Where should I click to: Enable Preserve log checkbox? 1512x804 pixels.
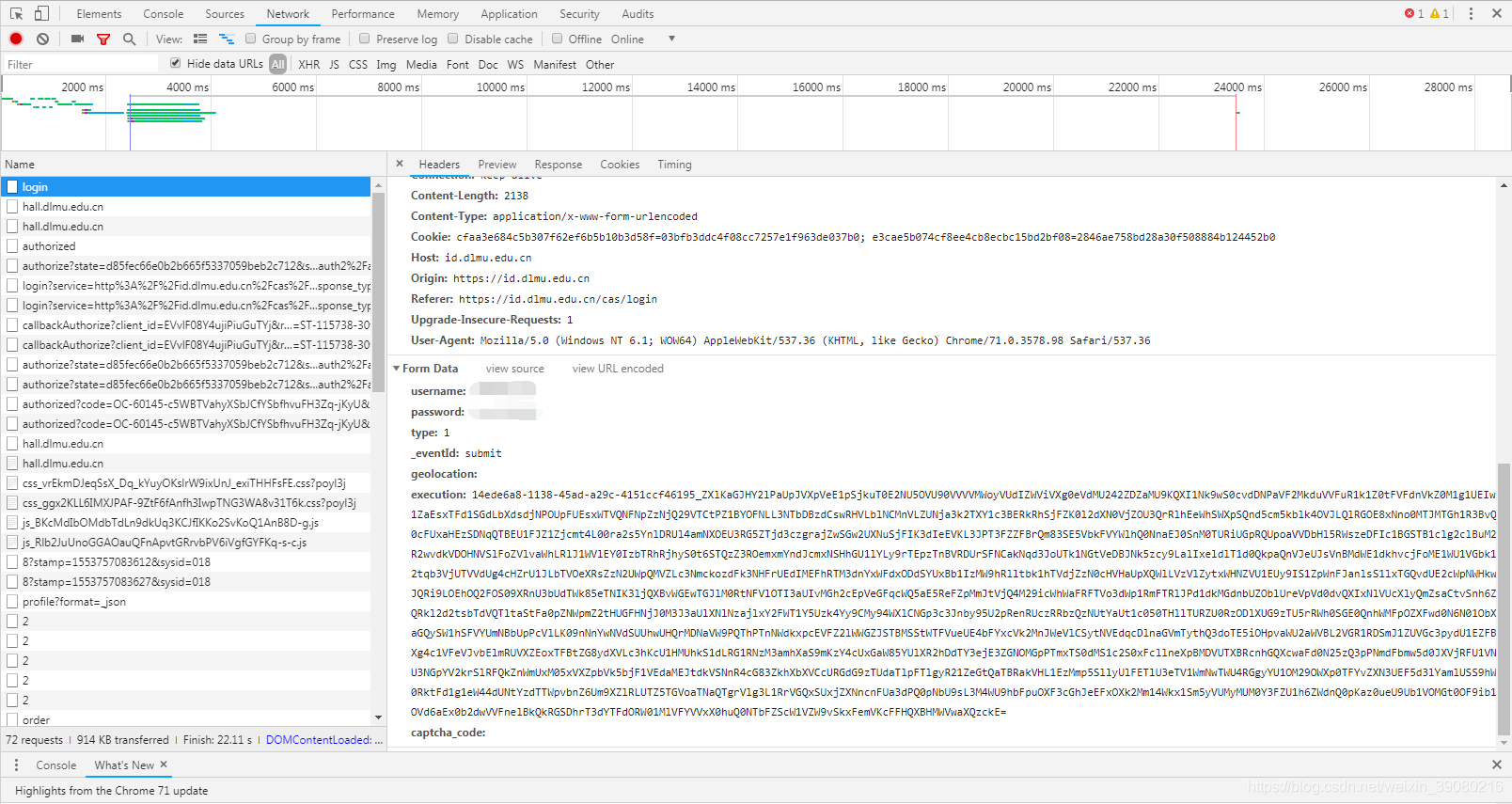coord(364,39)
